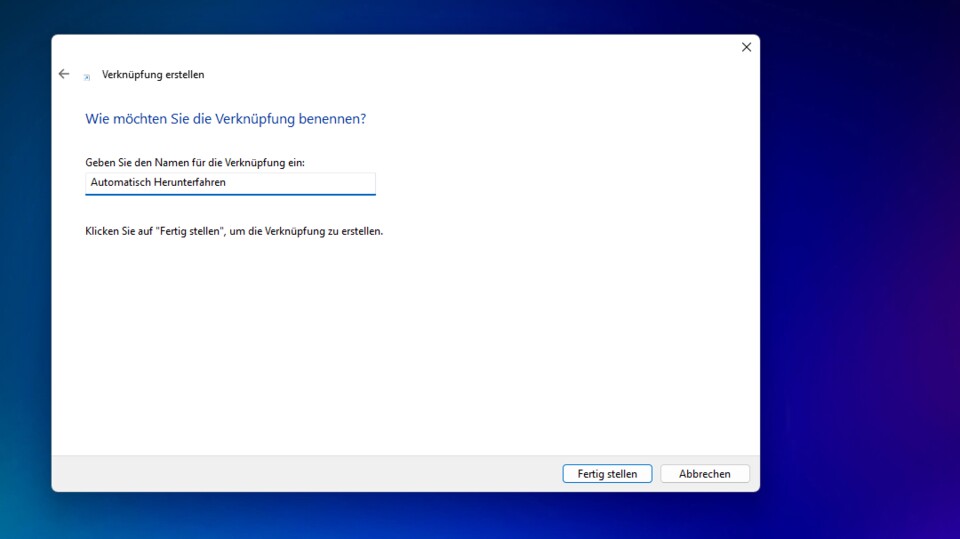Click the empty space after the name text
The height and width of the screenshot is (539, 960).
[x=300, y=183]
